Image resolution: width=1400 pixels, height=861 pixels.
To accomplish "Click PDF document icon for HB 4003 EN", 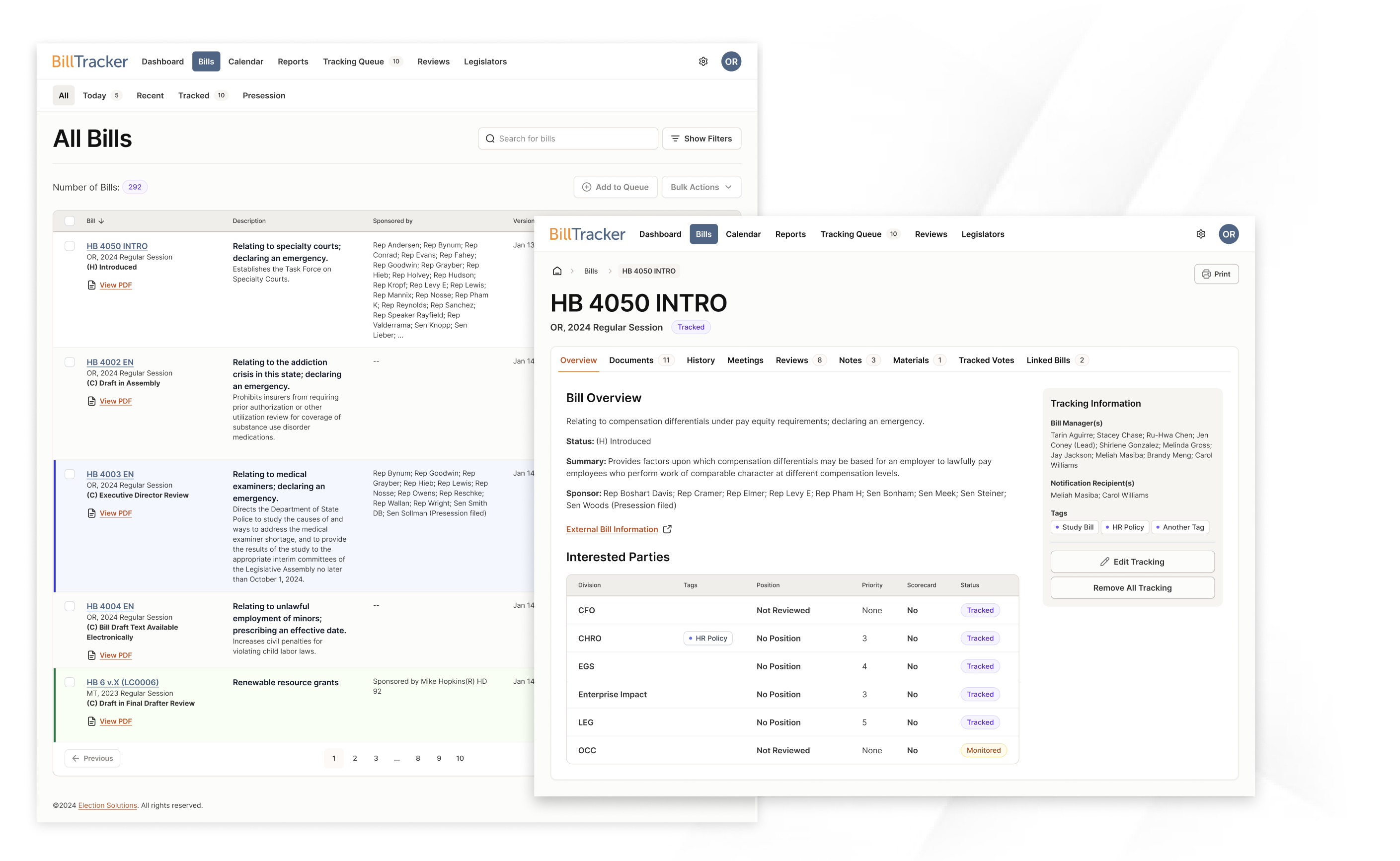I will tap(91, 513).
